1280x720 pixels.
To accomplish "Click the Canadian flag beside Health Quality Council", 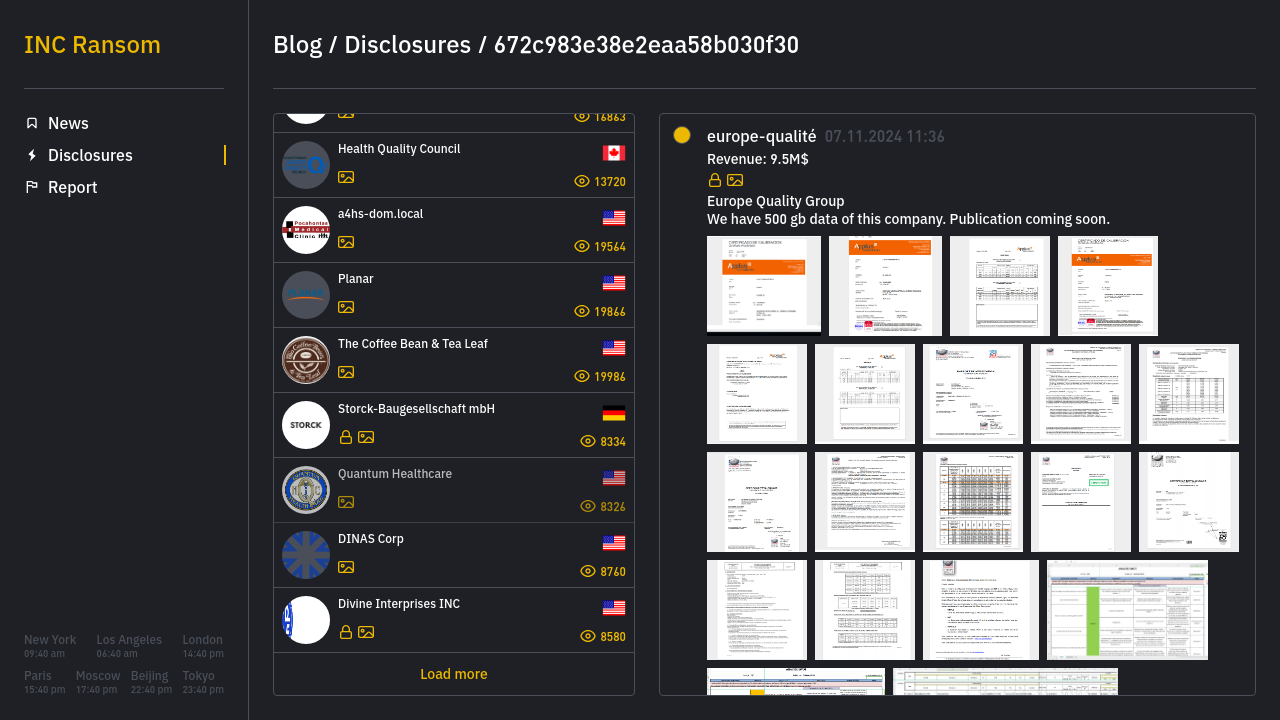I will [614, 153].
